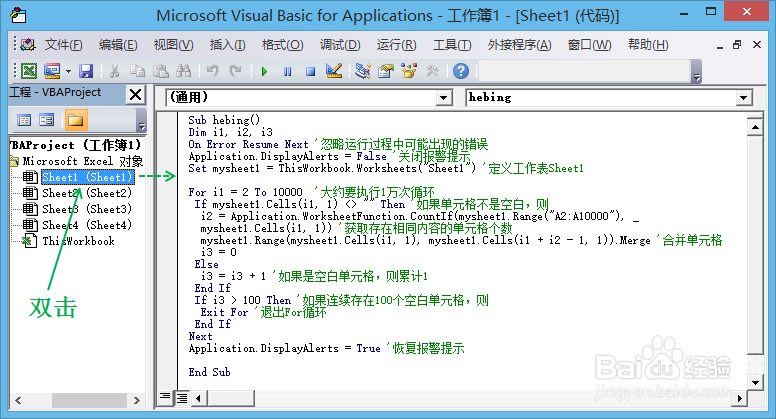Image resolution: width=776 pixels, height=419 pixels.
Task: Click the VBAProject (工作簿1) root node
Action: pos(75,145)
